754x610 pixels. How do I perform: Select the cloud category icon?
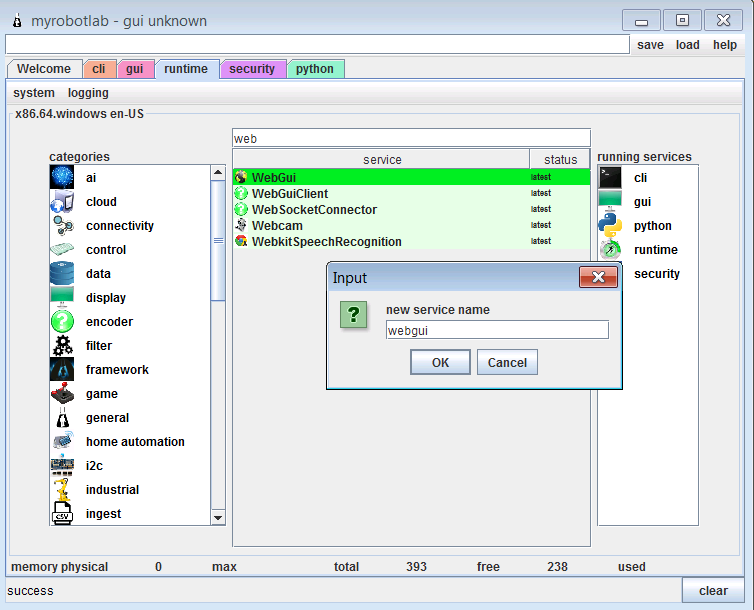62,201
